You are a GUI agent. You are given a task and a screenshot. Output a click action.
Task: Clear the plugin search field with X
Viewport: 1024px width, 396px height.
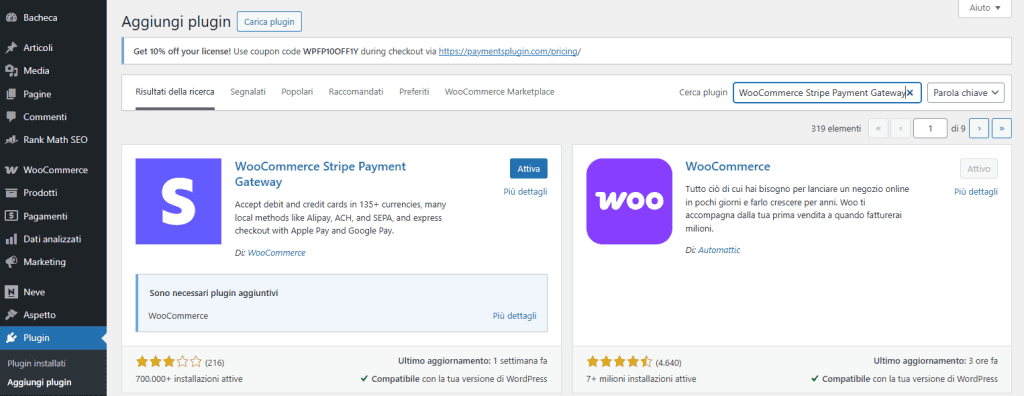[910, 93]
